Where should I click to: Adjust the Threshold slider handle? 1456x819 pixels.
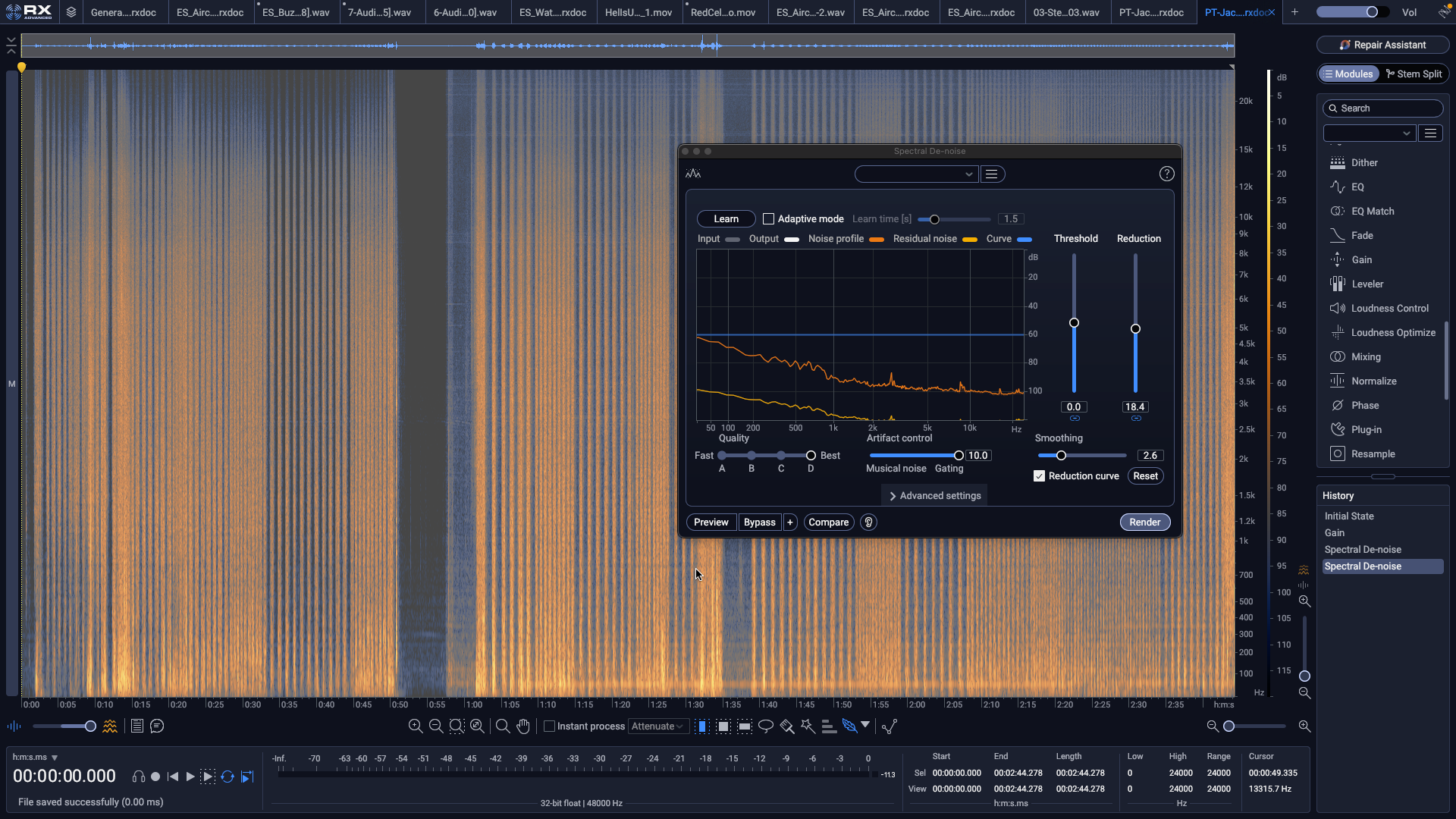(1074, 323)
